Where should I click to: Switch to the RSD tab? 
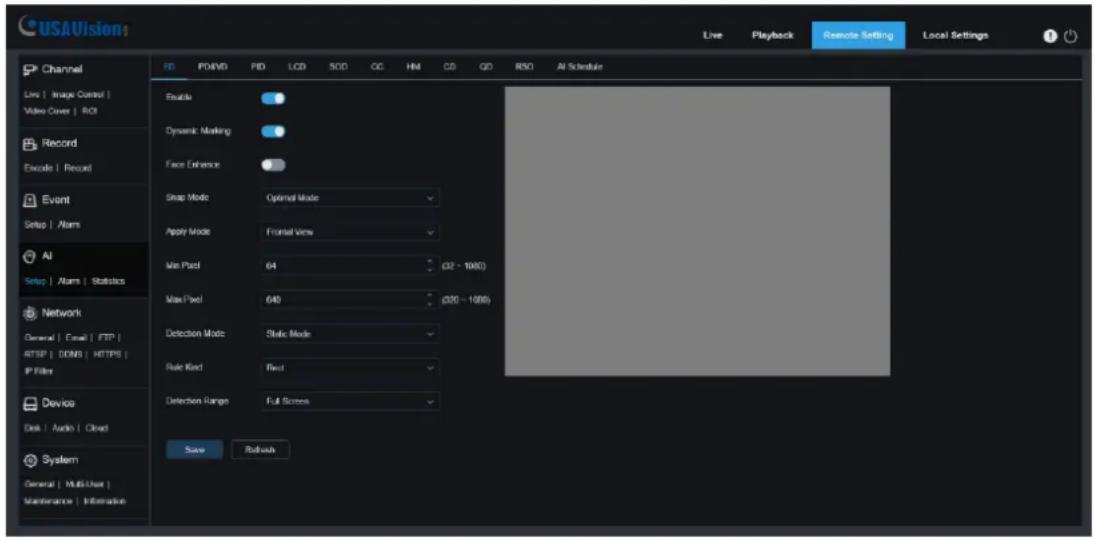point(524,67)
